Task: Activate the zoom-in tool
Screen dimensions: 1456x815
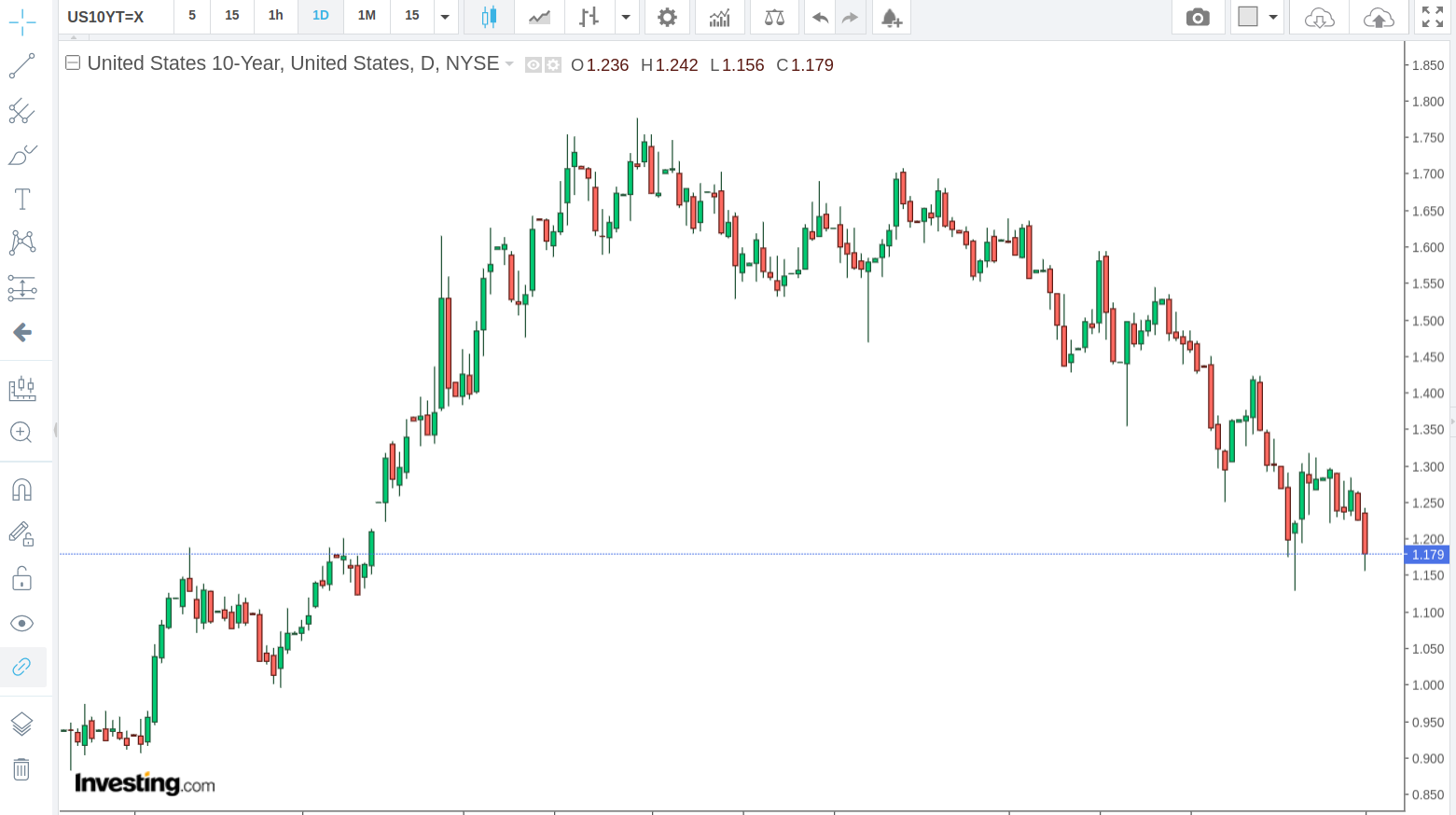Action: pos(22,433)
